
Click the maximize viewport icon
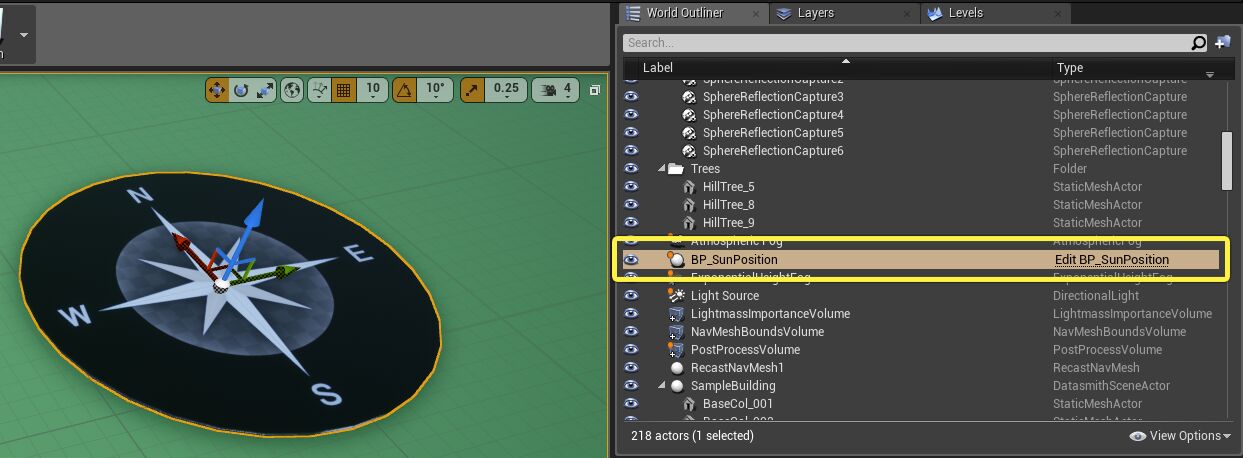[x=595, y=90]
